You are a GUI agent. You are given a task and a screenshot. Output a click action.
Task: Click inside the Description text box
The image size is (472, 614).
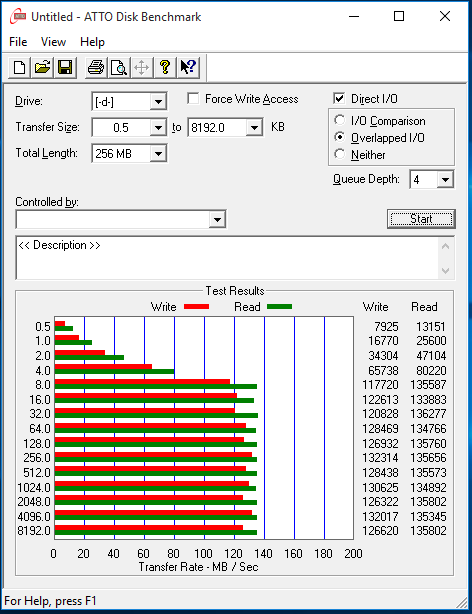pos(227,258)
